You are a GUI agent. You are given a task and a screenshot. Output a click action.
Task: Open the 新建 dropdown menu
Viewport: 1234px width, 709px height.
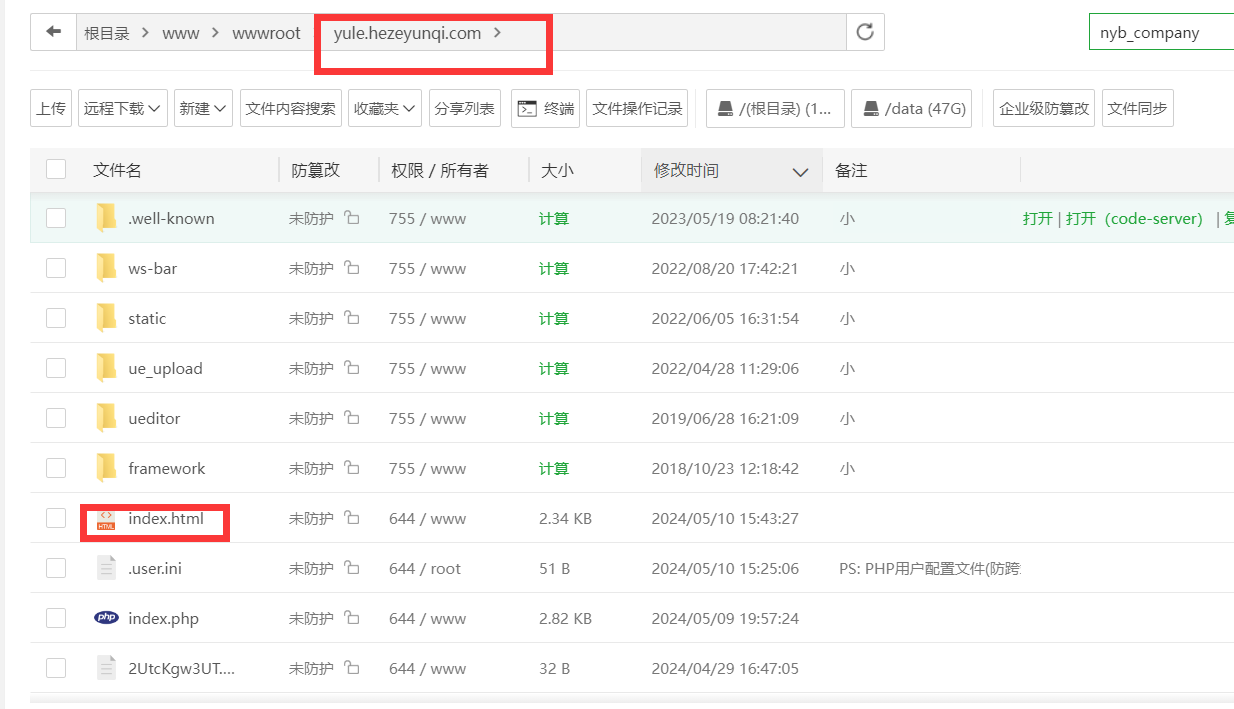coord(203,108)
